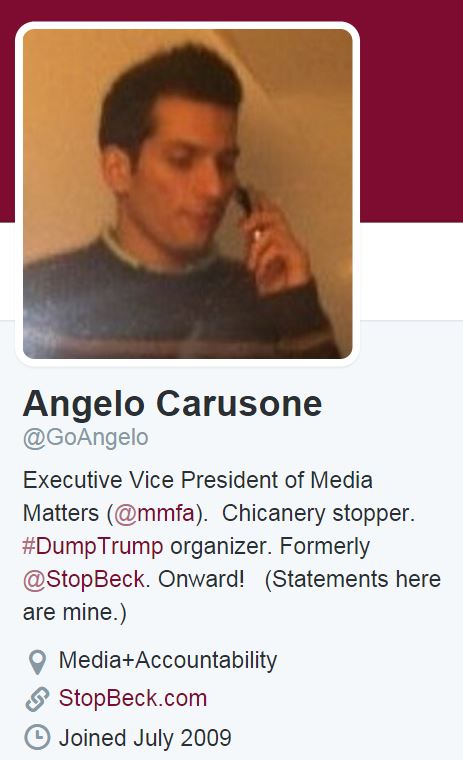Click the 'Matters' word in bio
Viewport: 463px width, 760px height.
(x=61, y=513)
